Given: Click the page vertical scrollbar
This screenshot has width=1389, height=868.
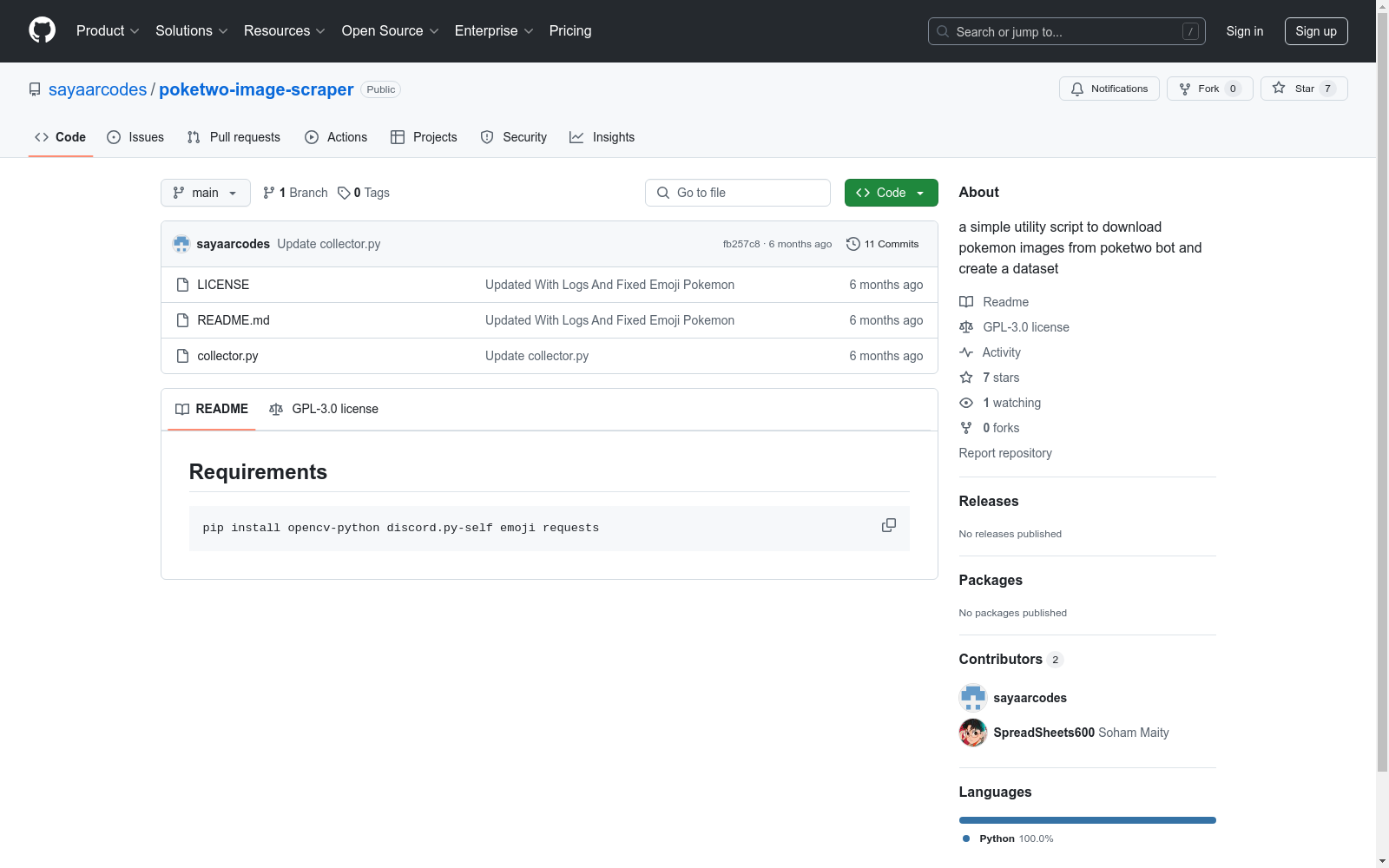Looking at the screenshot, I should [x=1382, y=391].
